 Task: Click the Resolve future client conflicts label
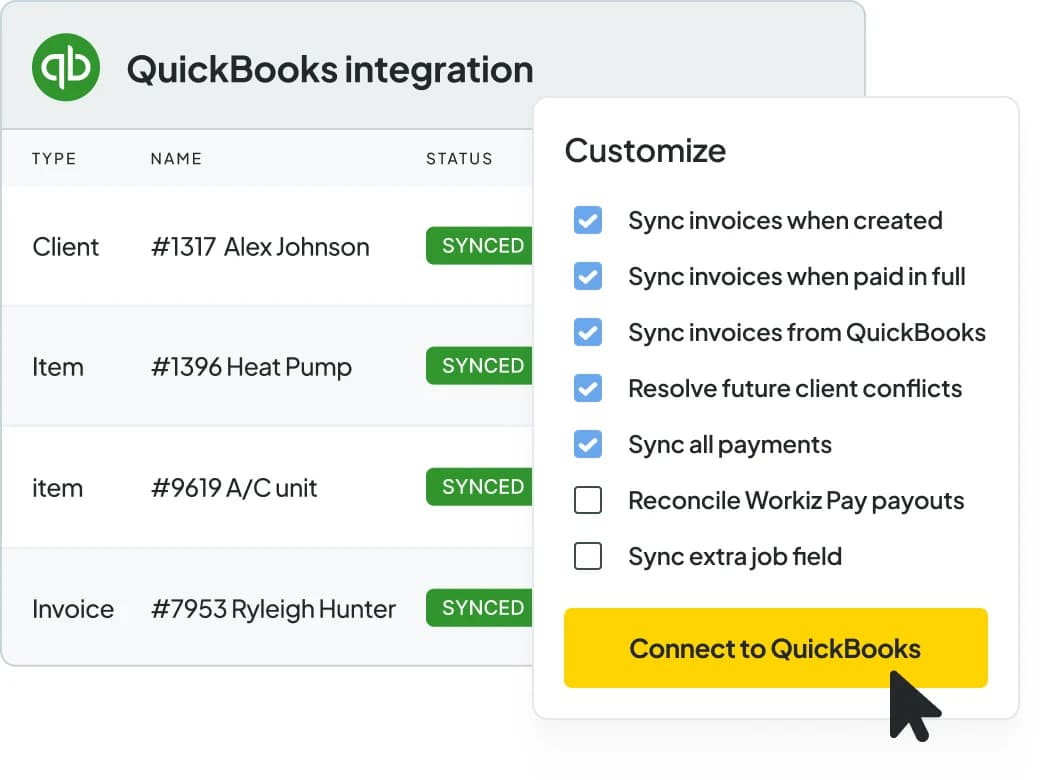(x=795, y=388)
